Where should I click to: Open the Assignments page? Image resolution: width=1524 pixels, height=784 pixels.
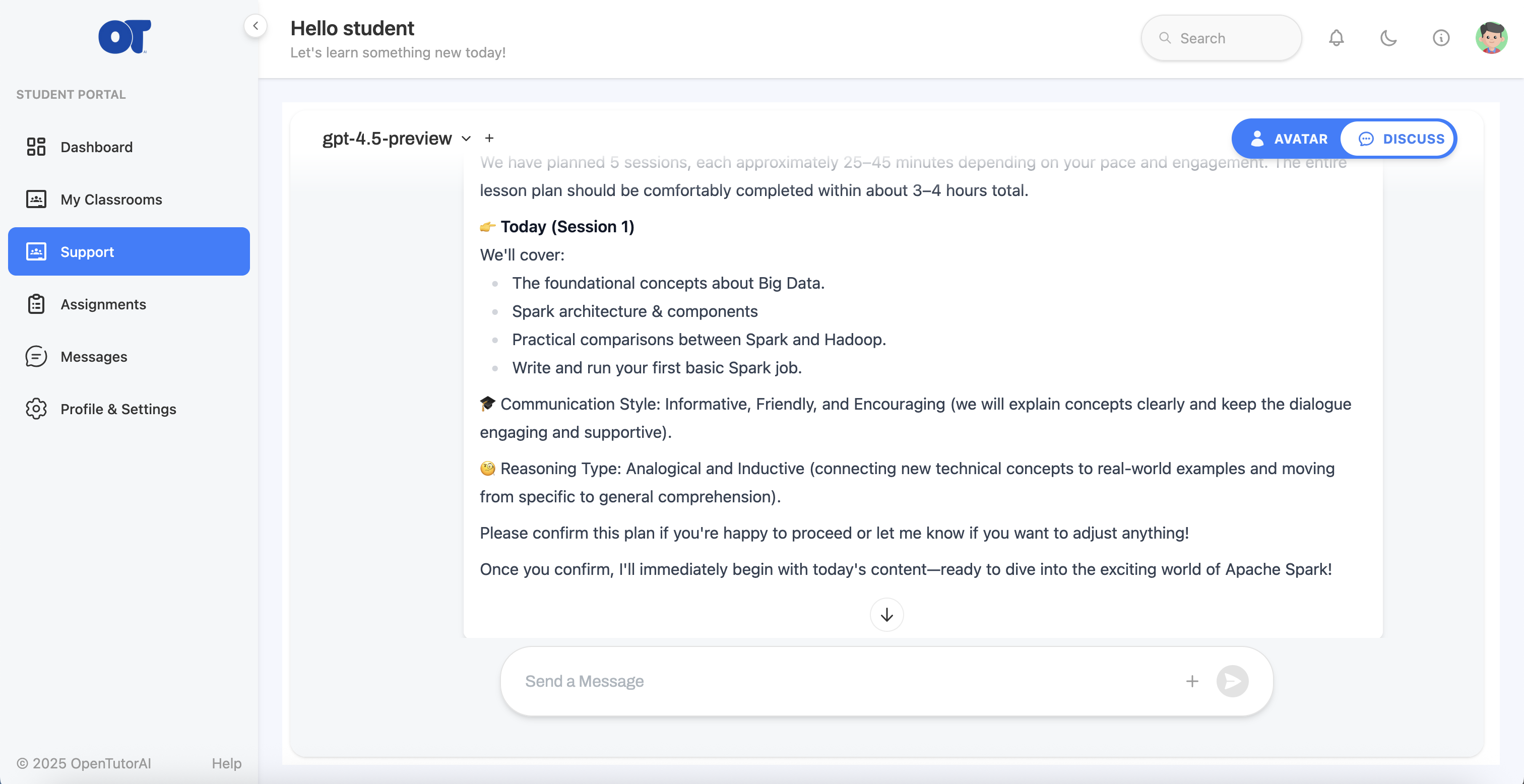coord(103,304)
